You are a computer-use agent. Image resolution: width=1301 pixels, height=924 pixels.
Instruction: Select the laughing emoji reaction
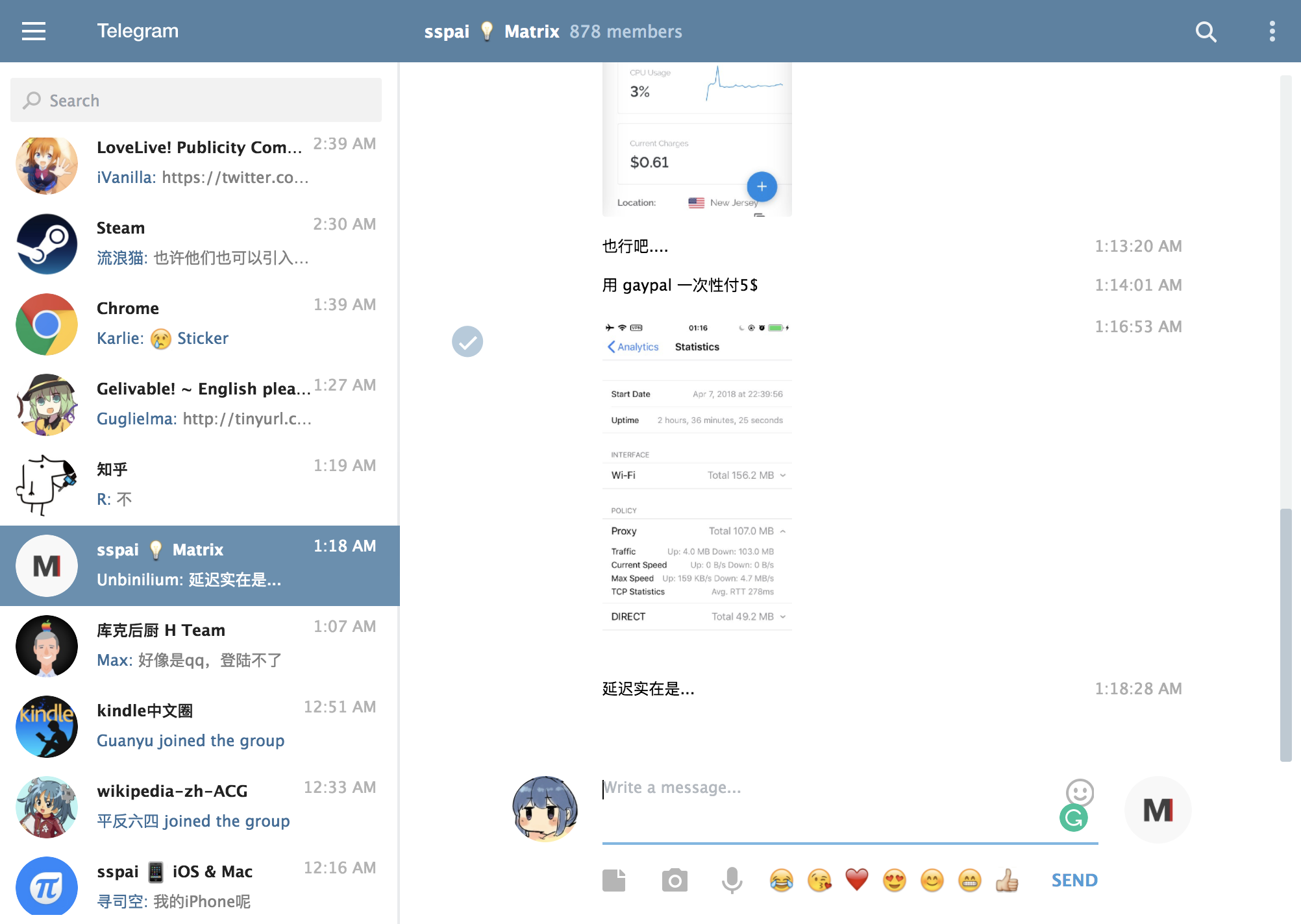pos(782,879)
